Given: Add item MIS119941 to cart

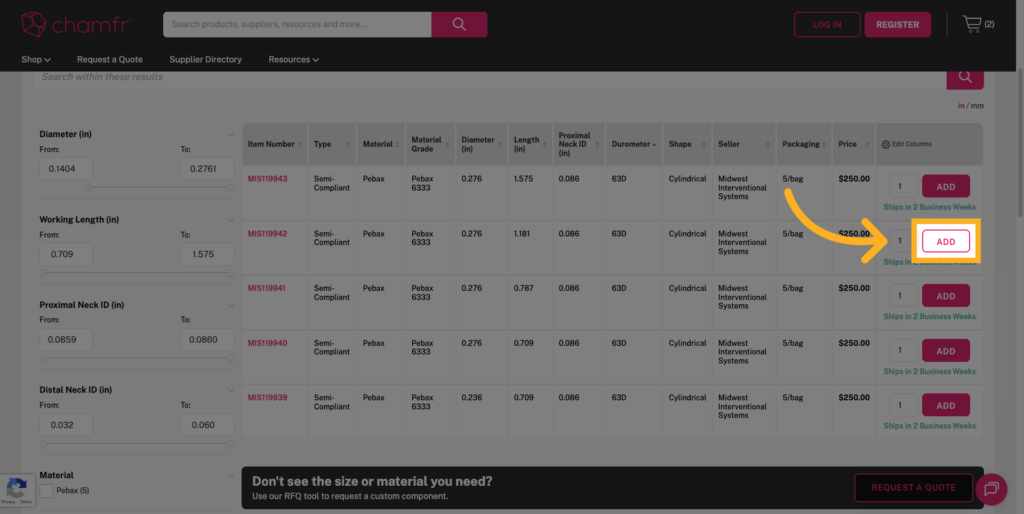Looking at the screenshot, I should 946,296.
